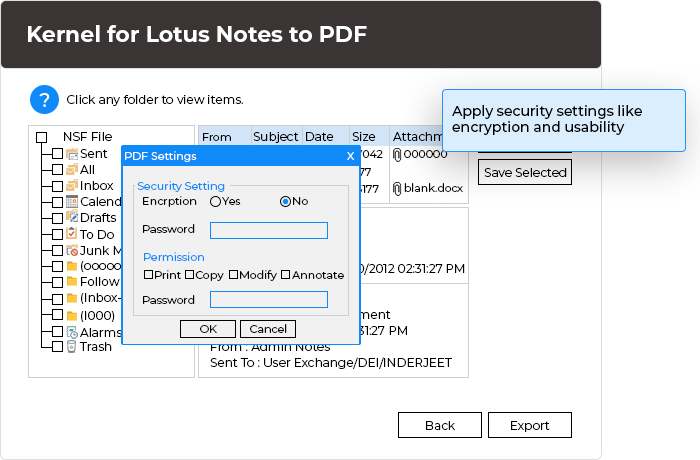The height and width of the screenshot is (460, 700).
Task: Click the Save Selected button
Action: pos(525,172)
